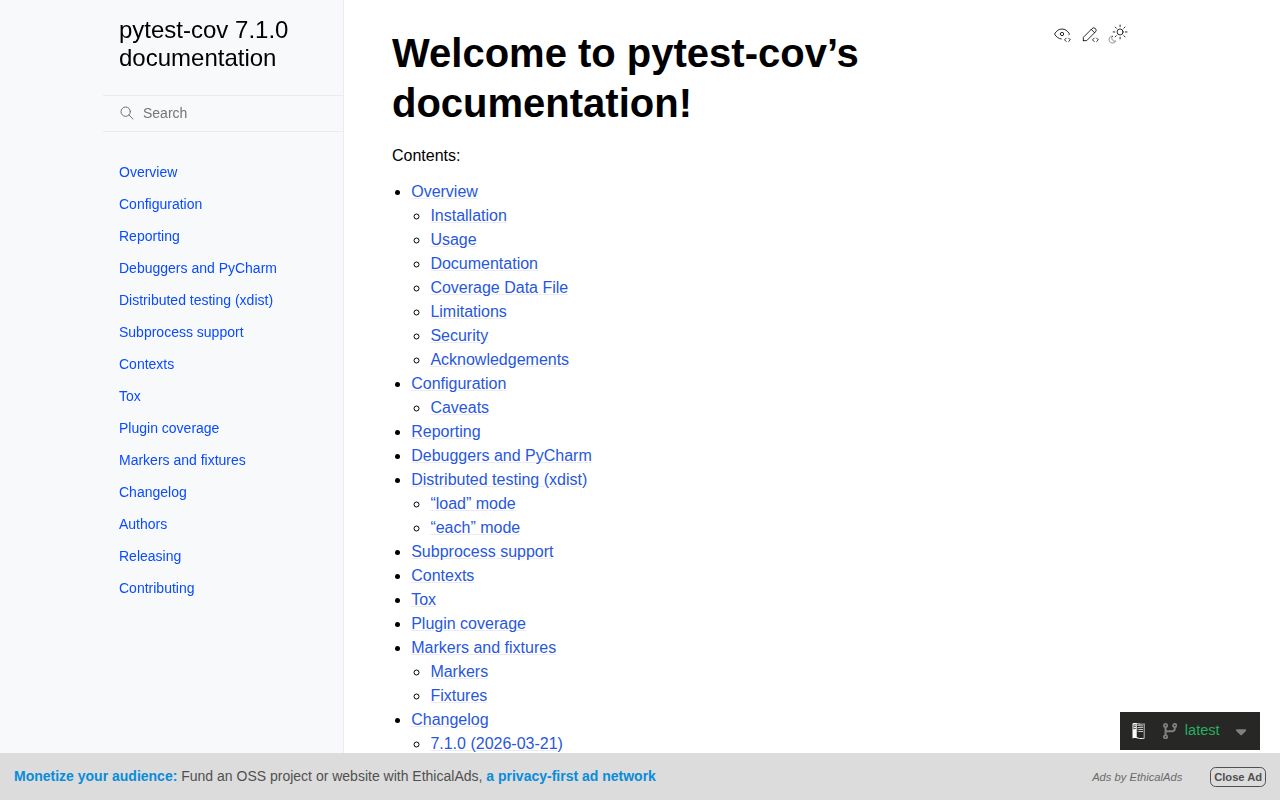Open Distributed testing (xdist) in sidebar
The height and width of the screenshot is (800, 1280).
(196, 300)
